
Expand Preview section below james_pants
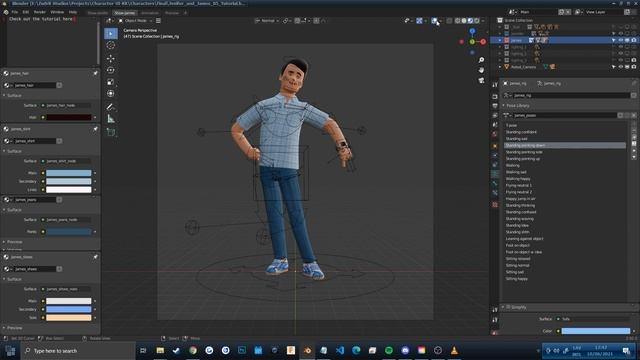point(4,242)
